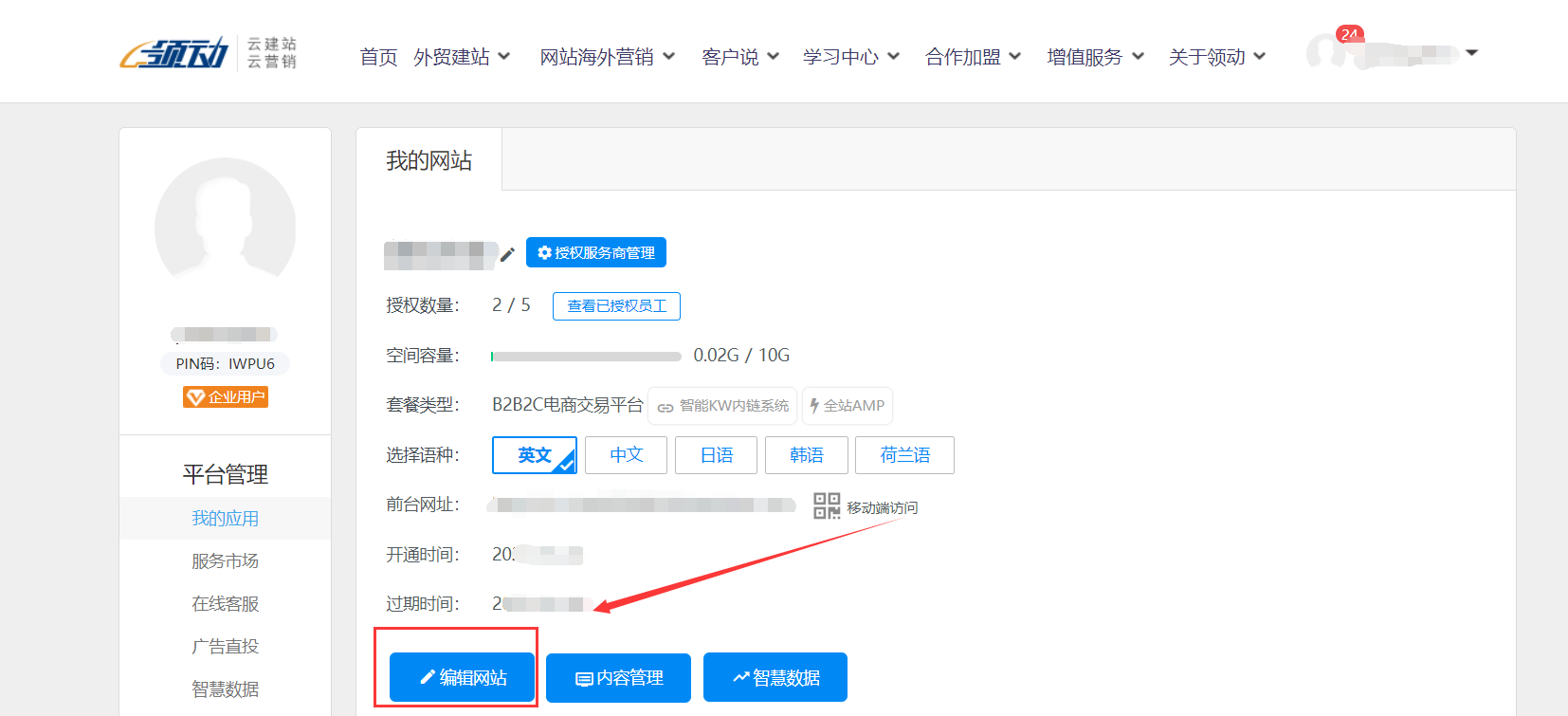1568x716 pixels.
Task: Select 日语 language option
Action: (716, 455)
